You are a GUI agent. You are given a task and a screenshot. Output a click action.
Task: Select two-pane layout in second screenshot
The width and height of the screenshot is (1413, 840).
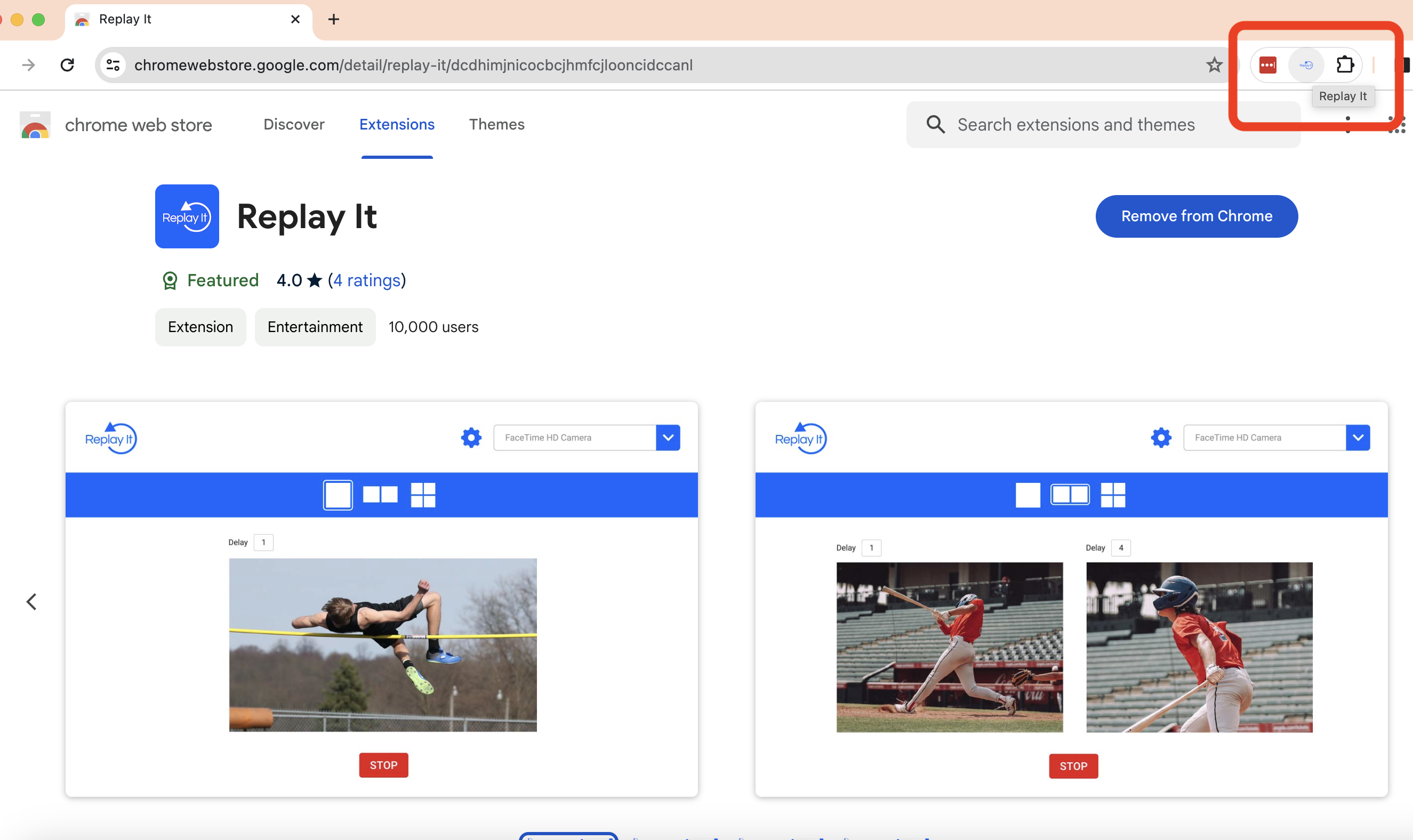1070,495
